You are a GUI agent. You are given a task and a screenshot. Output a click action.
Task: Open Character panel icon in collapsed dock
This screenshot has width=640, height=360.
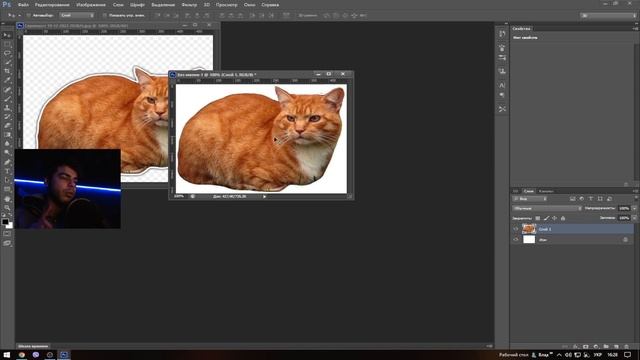click(502, 85)
